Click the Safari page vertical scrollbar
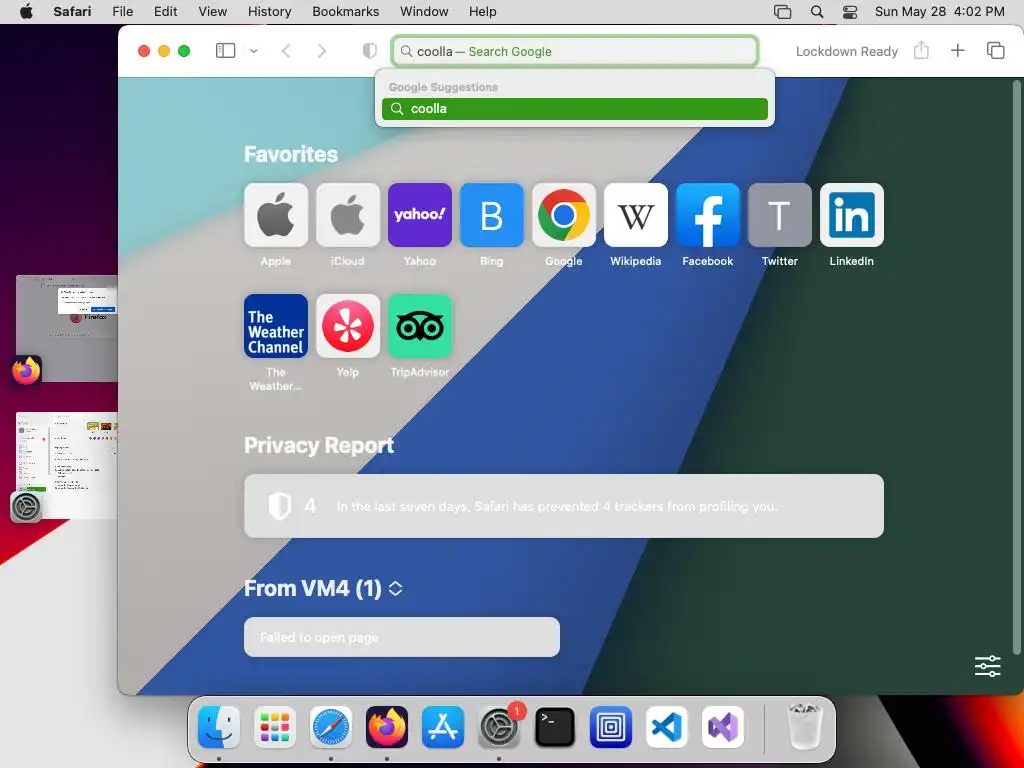This screenshot has width=1024, height=768. 1016,366
